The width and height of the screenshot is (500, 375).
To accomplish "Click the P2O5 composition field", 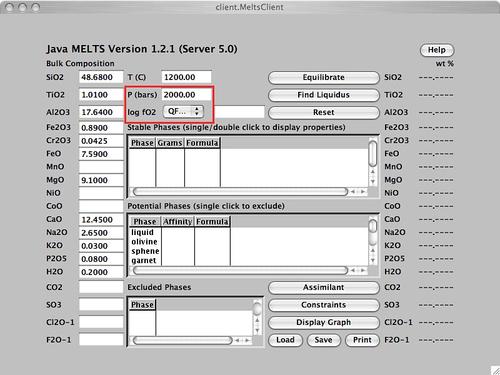I will (101, 259).
